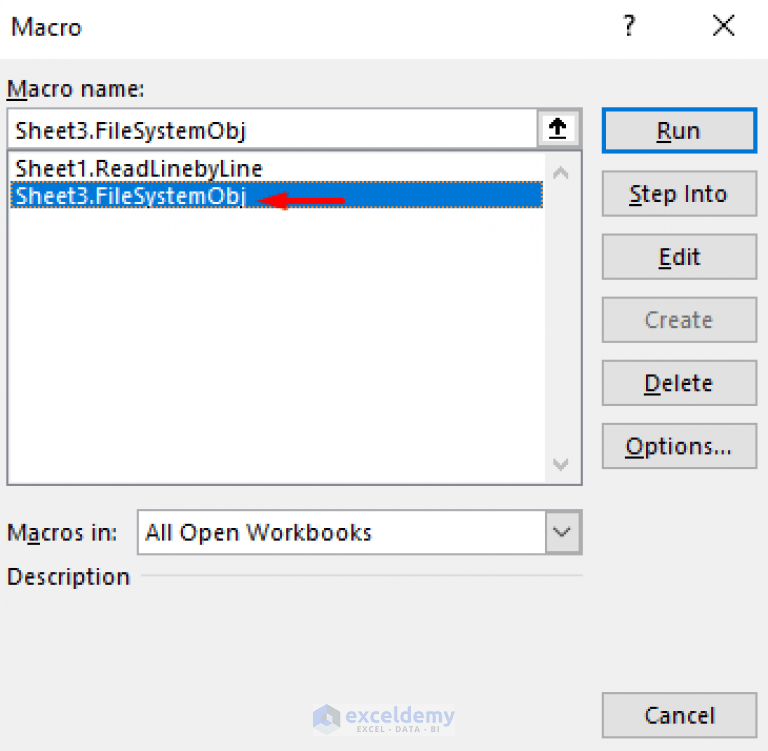Cancel the Macro dialog
This screenshot has height=751, width=768.
[679, 715]
